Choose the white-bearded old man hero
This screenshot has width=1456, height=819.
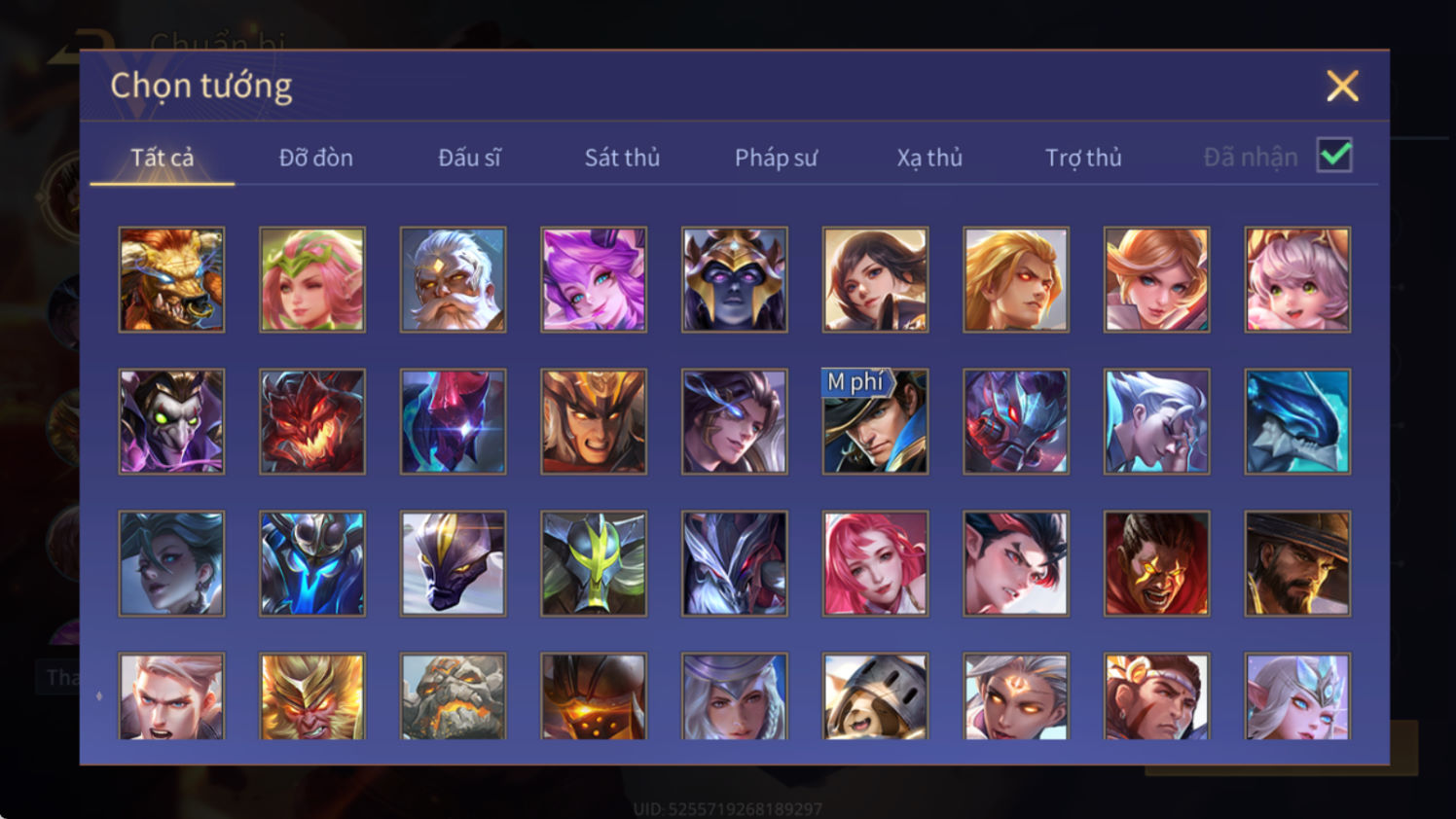453,280
